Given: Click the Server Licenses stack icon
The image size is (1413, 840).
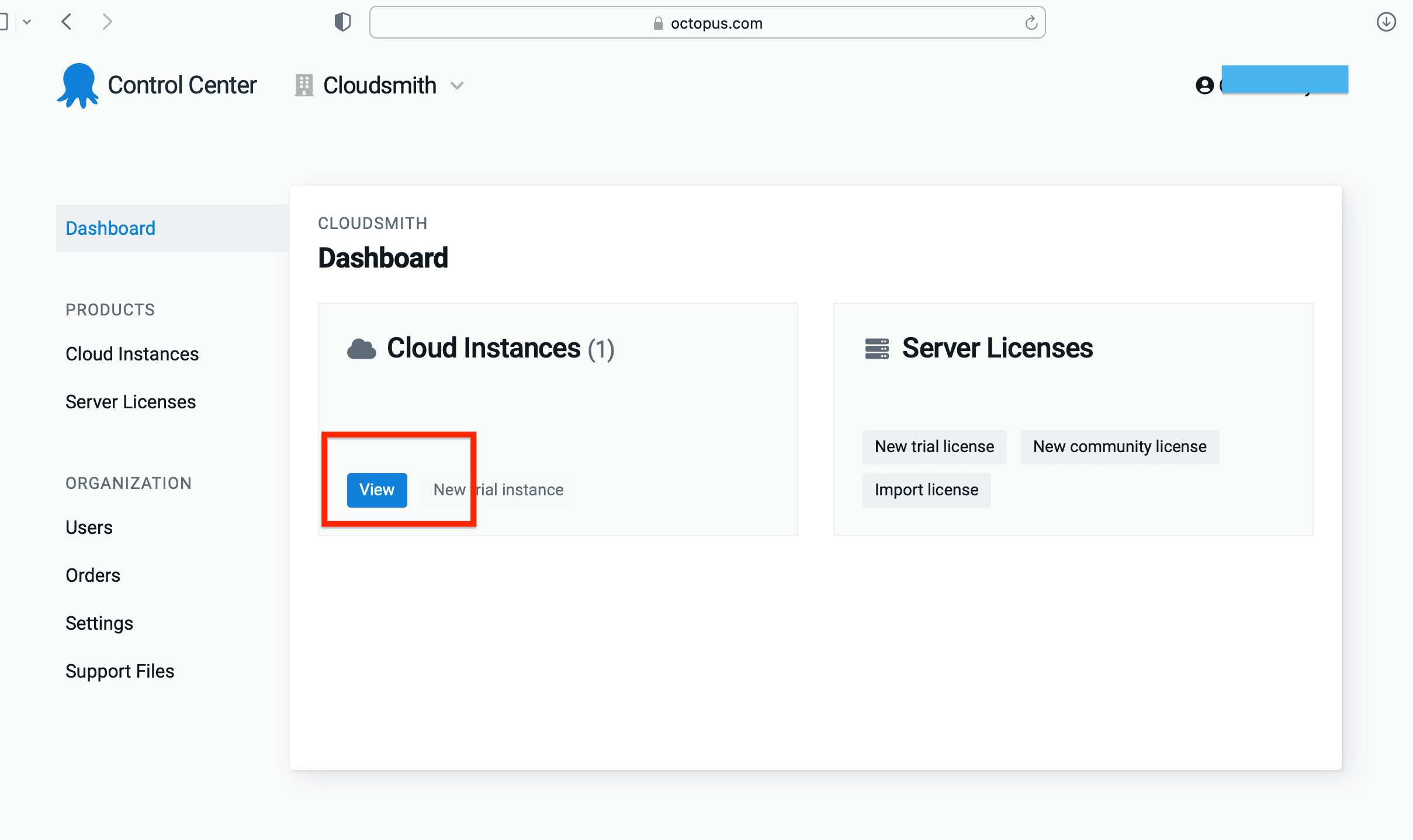Looking at the screenshot, I should [877, 349].
